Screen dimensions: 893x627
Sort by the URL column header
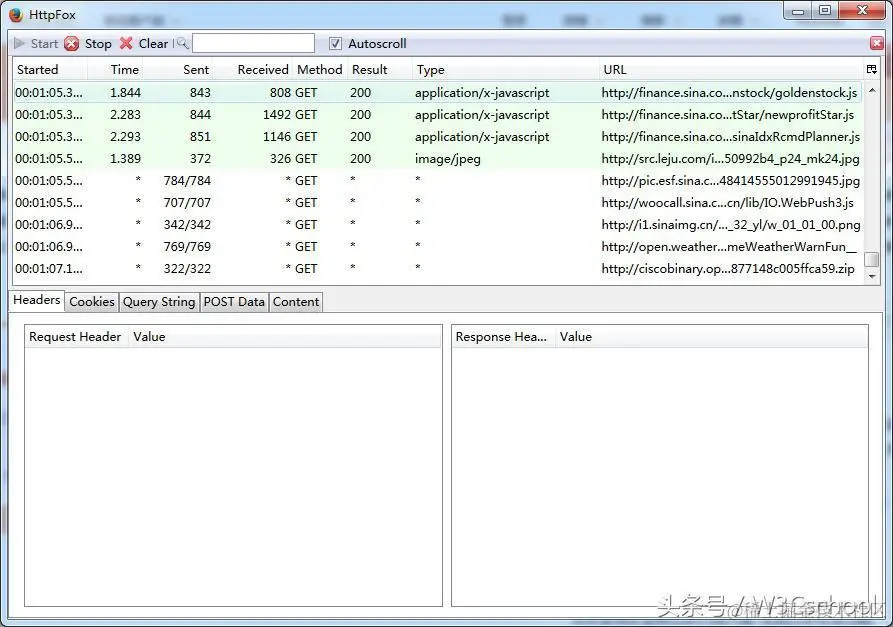(732, 69)
